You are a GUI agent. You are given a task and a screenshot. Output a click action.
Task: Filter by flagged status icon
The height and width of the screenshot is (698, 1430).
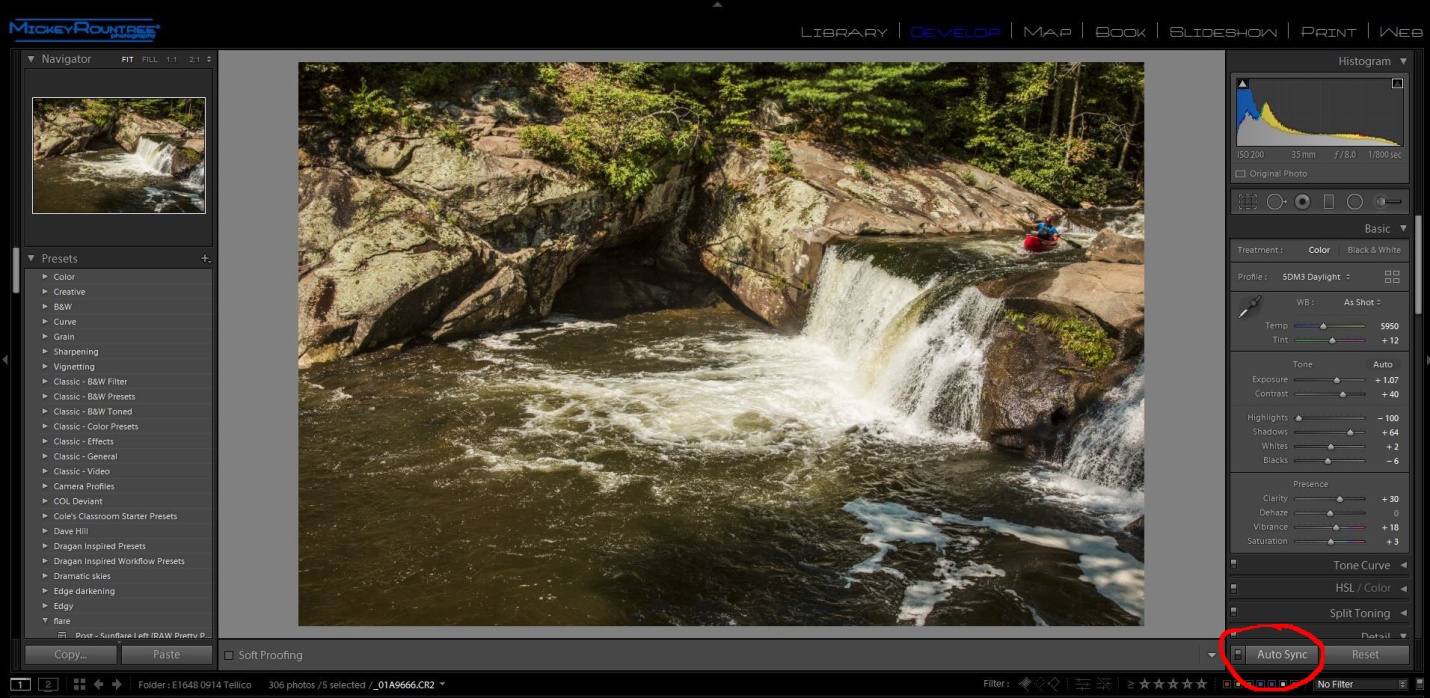pyautogui.click(x=1025, y=684)
